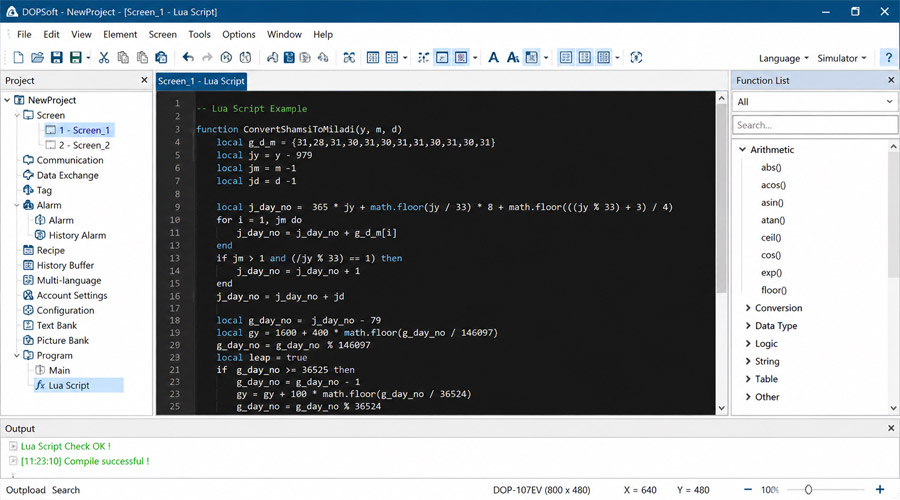Viewport: 900px width, 500px height.
Task: Click the Compile successful output message
Action: 85,461
